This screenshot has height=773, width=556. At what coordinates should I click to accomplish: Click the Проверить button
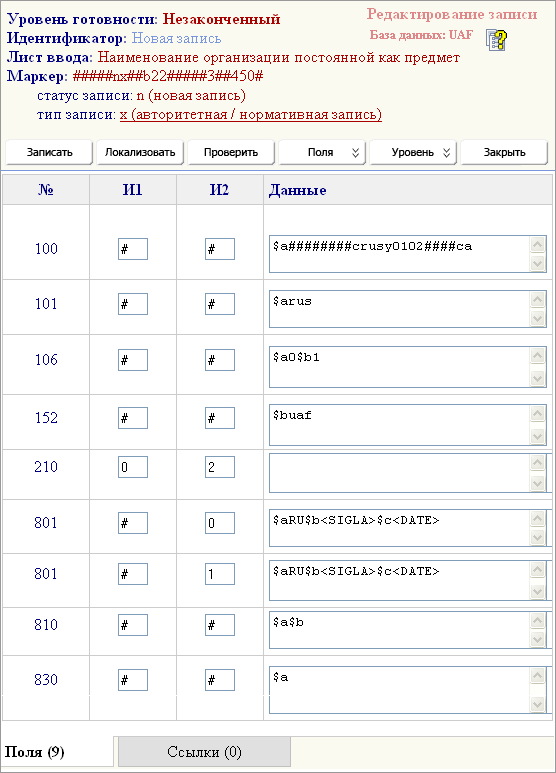tap(231, 152)
